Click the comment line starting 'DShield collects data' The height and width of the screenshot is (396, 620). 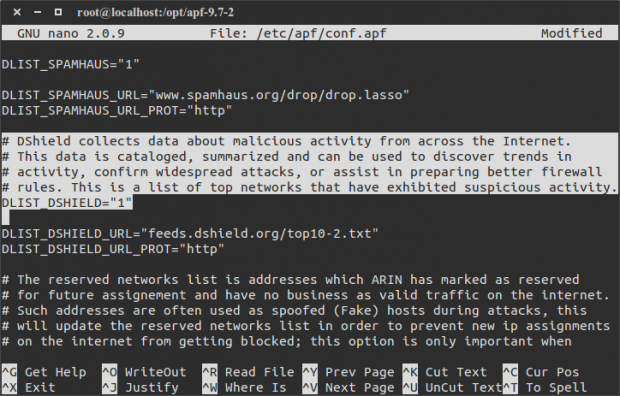click(x=286, y=141)
